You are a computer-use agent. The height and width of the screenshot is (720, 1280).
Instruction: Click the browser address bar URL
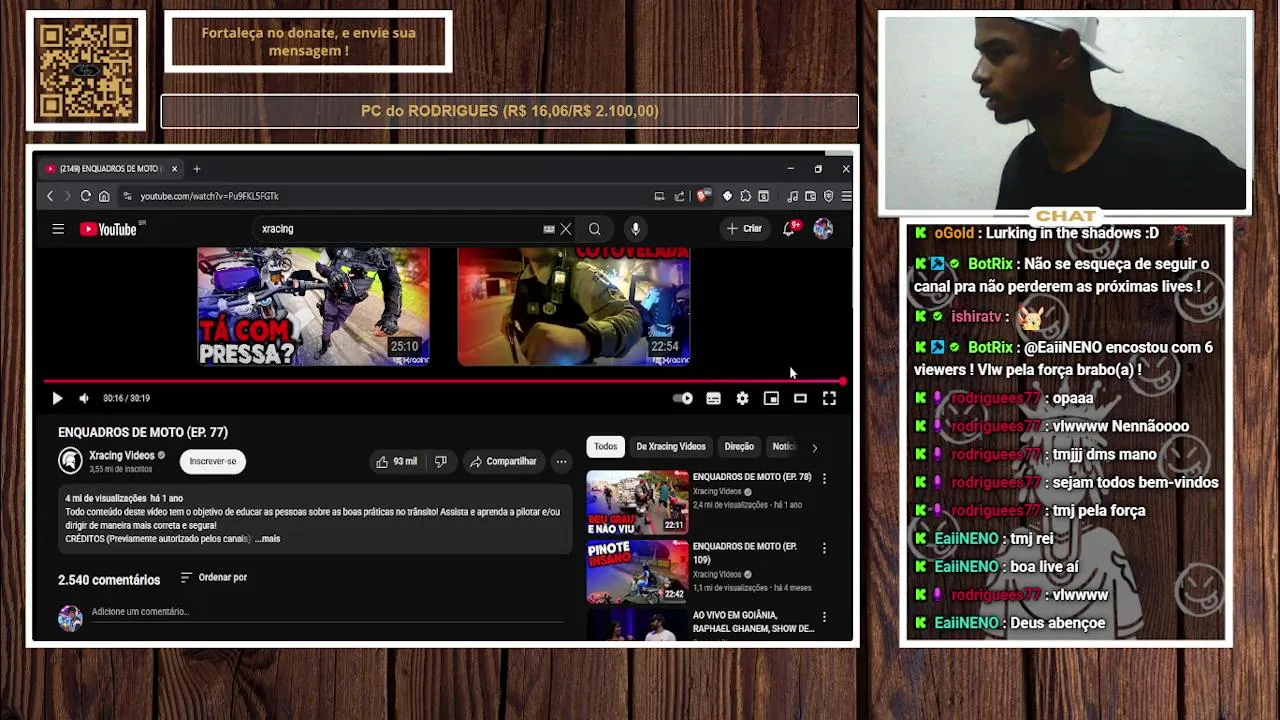209,196
